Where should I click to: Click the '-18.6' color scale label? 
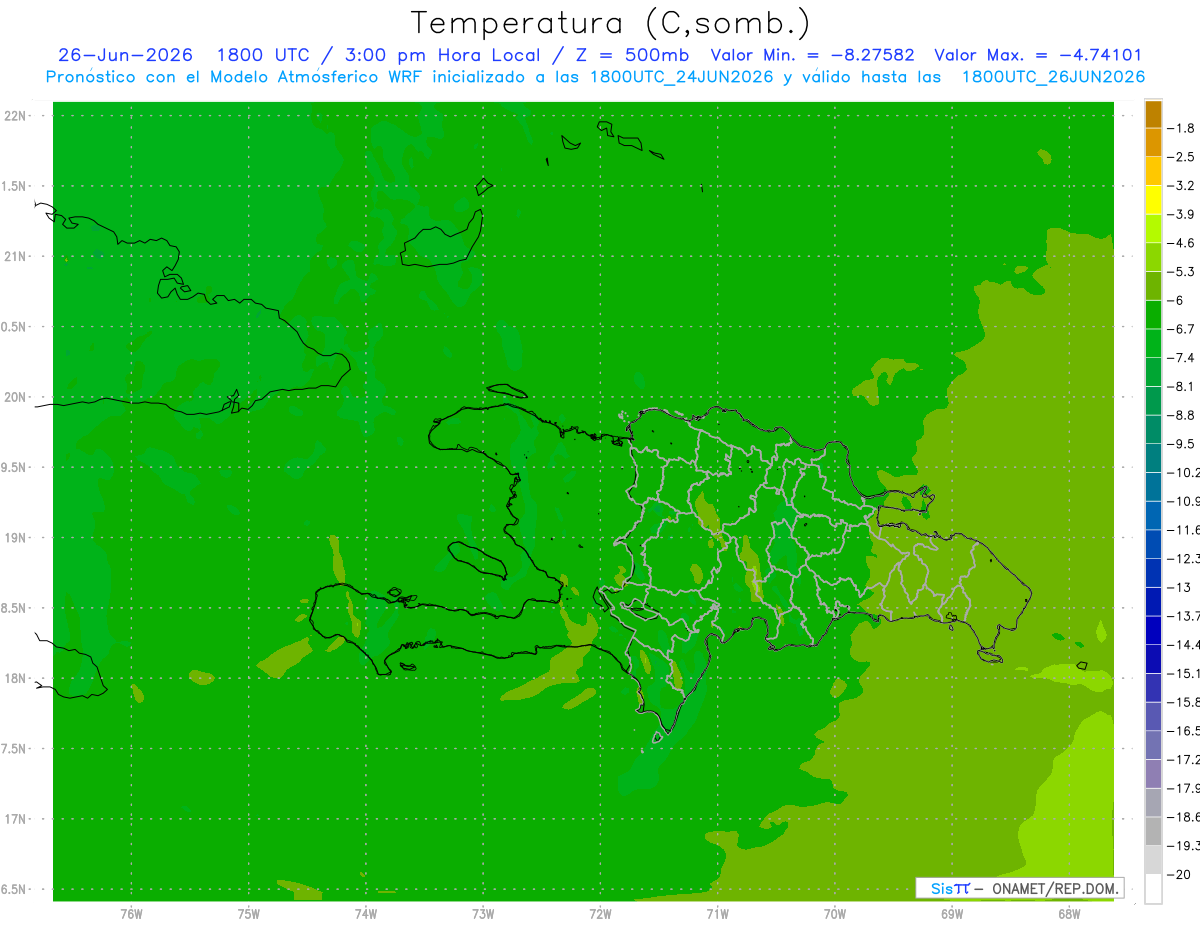point(1184,817)
